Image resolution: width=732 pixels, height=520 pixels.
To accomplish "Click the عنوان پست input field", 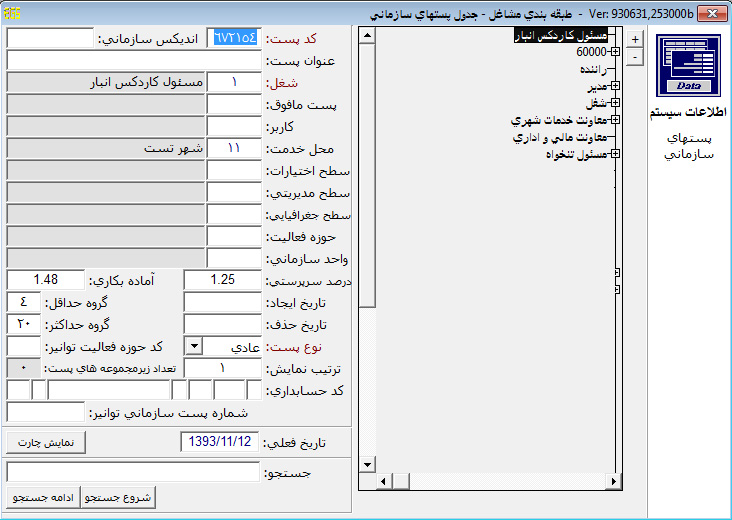I will tap(134, 60).
